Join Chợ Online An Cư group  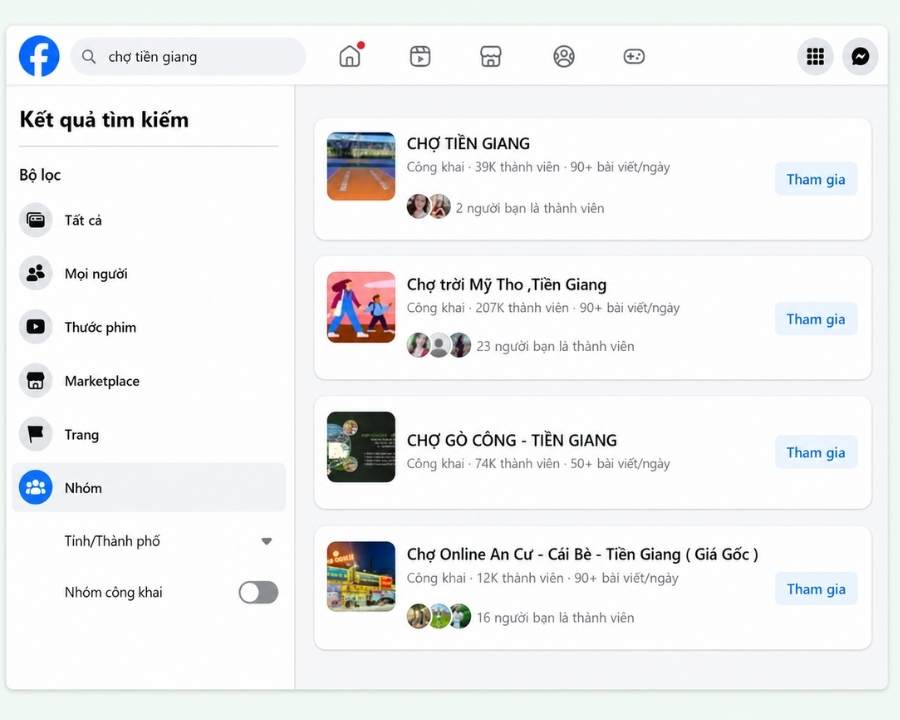pyautogui.click(x=816, y=589)
